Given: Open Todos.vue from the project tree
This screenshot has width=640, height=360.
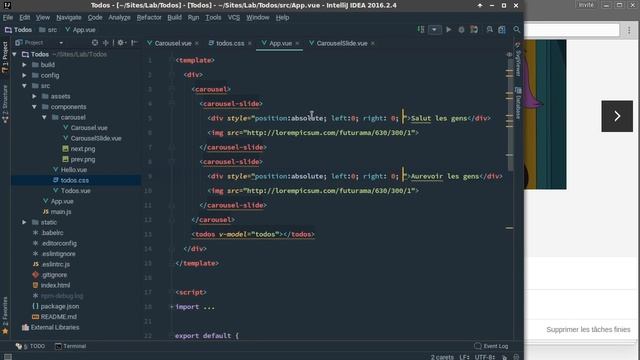Looking at the screenshot, I should (x=76, y=191).
